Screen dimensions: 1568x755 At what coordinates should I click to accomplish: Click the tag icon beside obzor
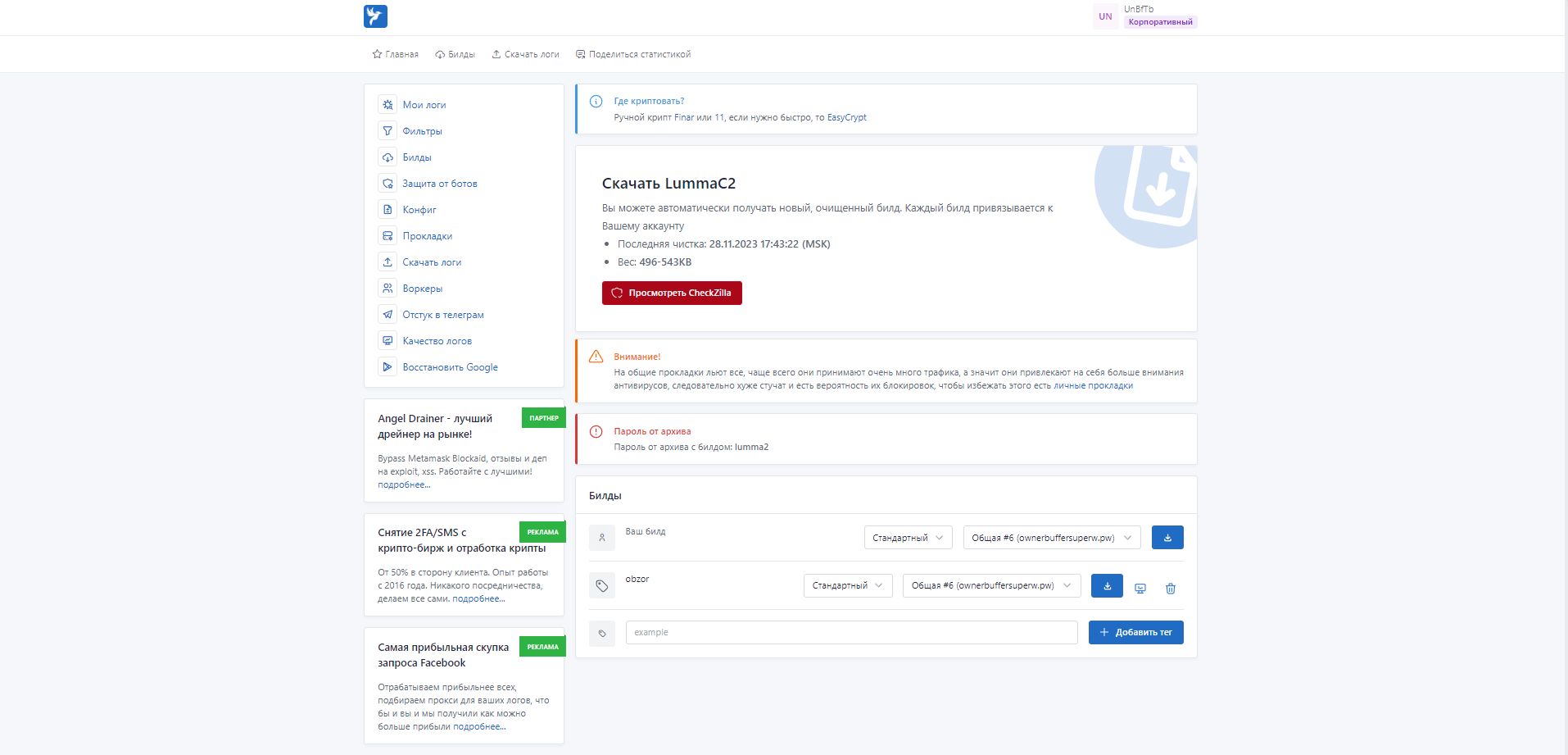click(x=602, y=585)
